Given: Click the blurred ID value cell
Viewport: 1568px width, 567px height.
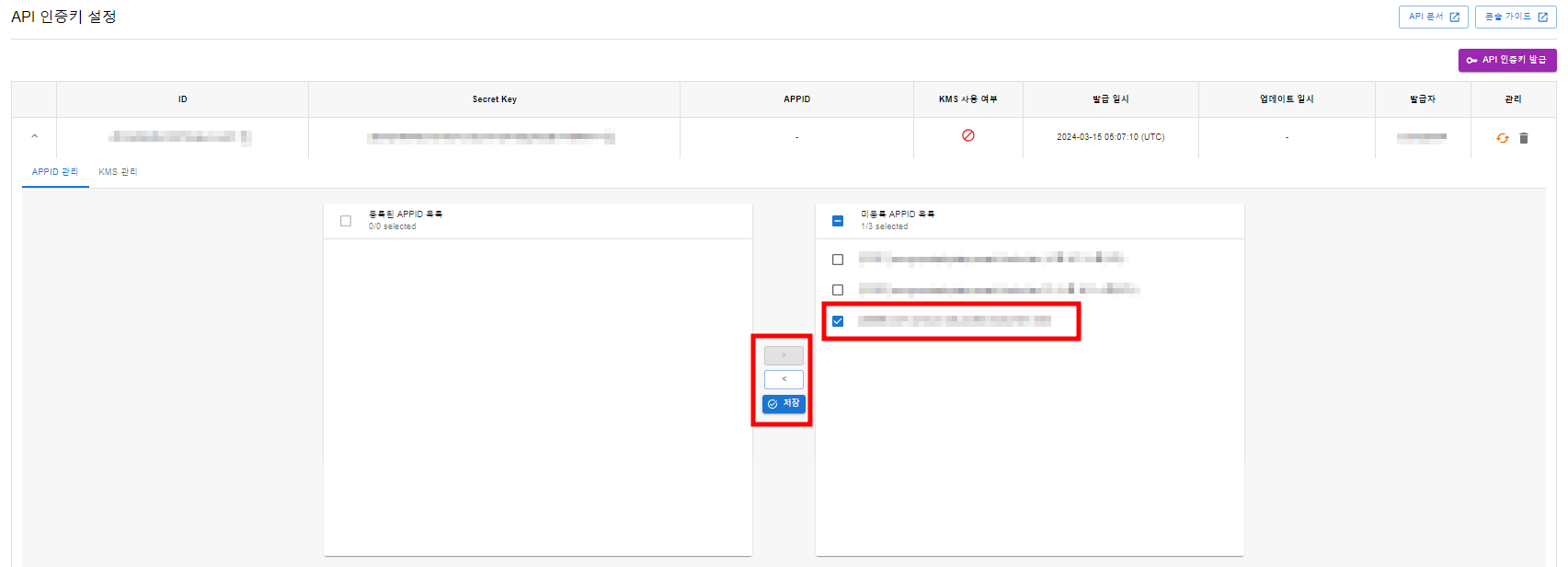Looking at the screenshot, I should coord(180,137).
